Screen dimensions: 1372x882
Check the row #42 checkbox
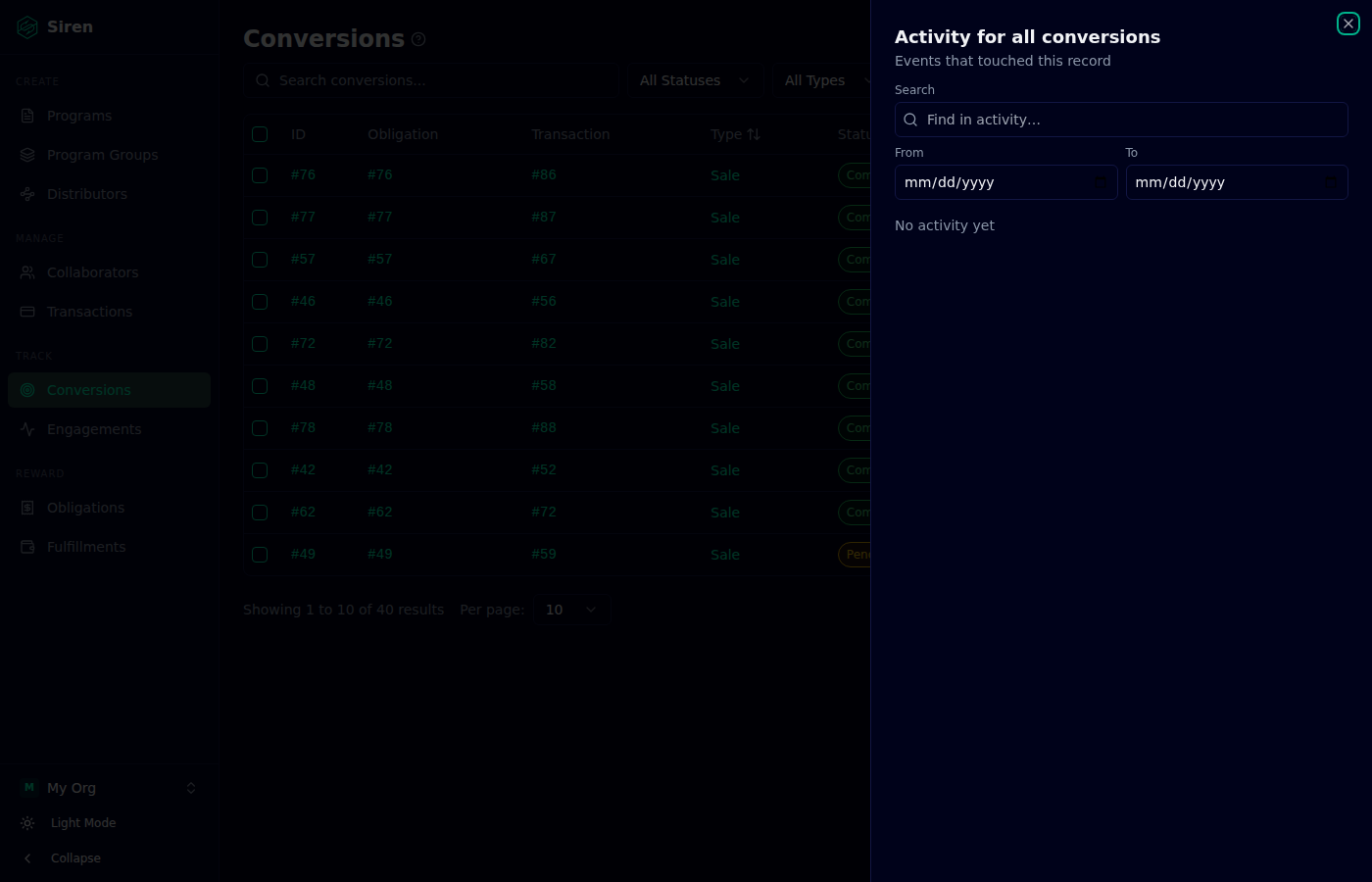tap(260, 470)
